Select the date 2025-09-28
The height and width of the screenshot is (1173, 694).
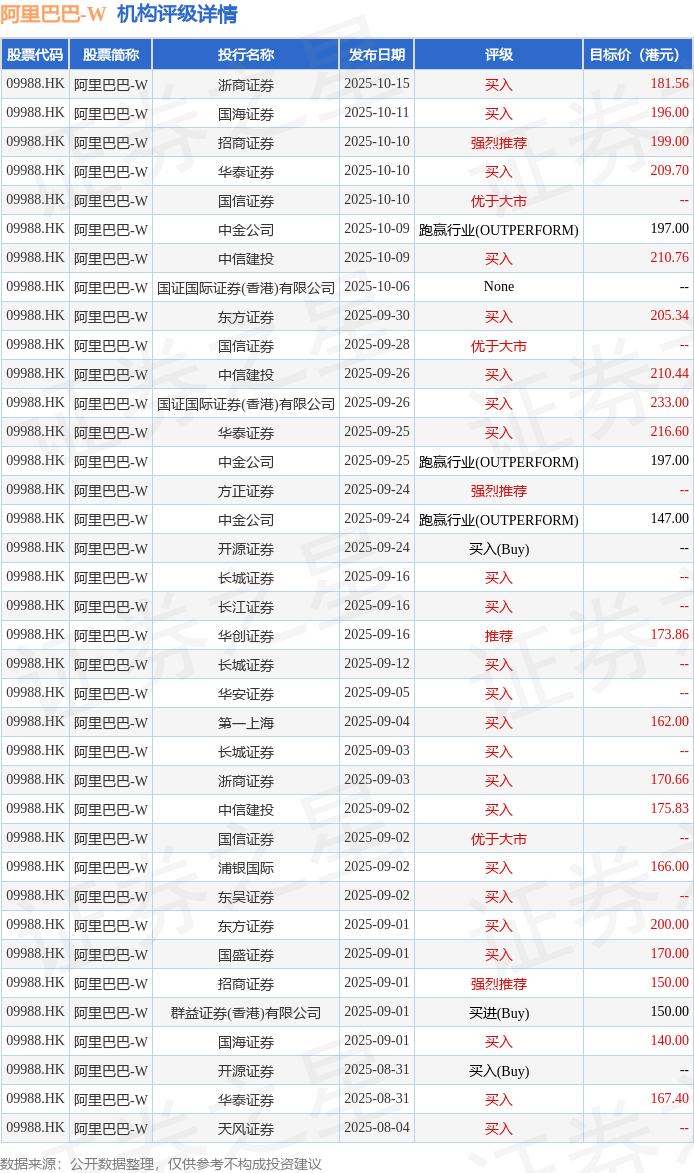point(377,344)
